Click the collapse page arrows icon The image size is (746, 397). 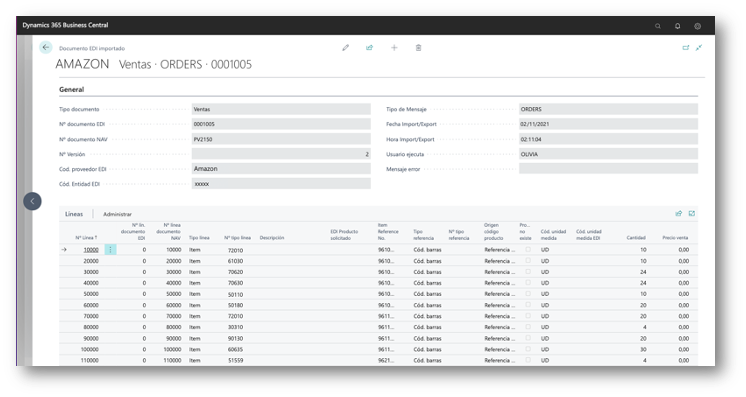click(698, 48)
